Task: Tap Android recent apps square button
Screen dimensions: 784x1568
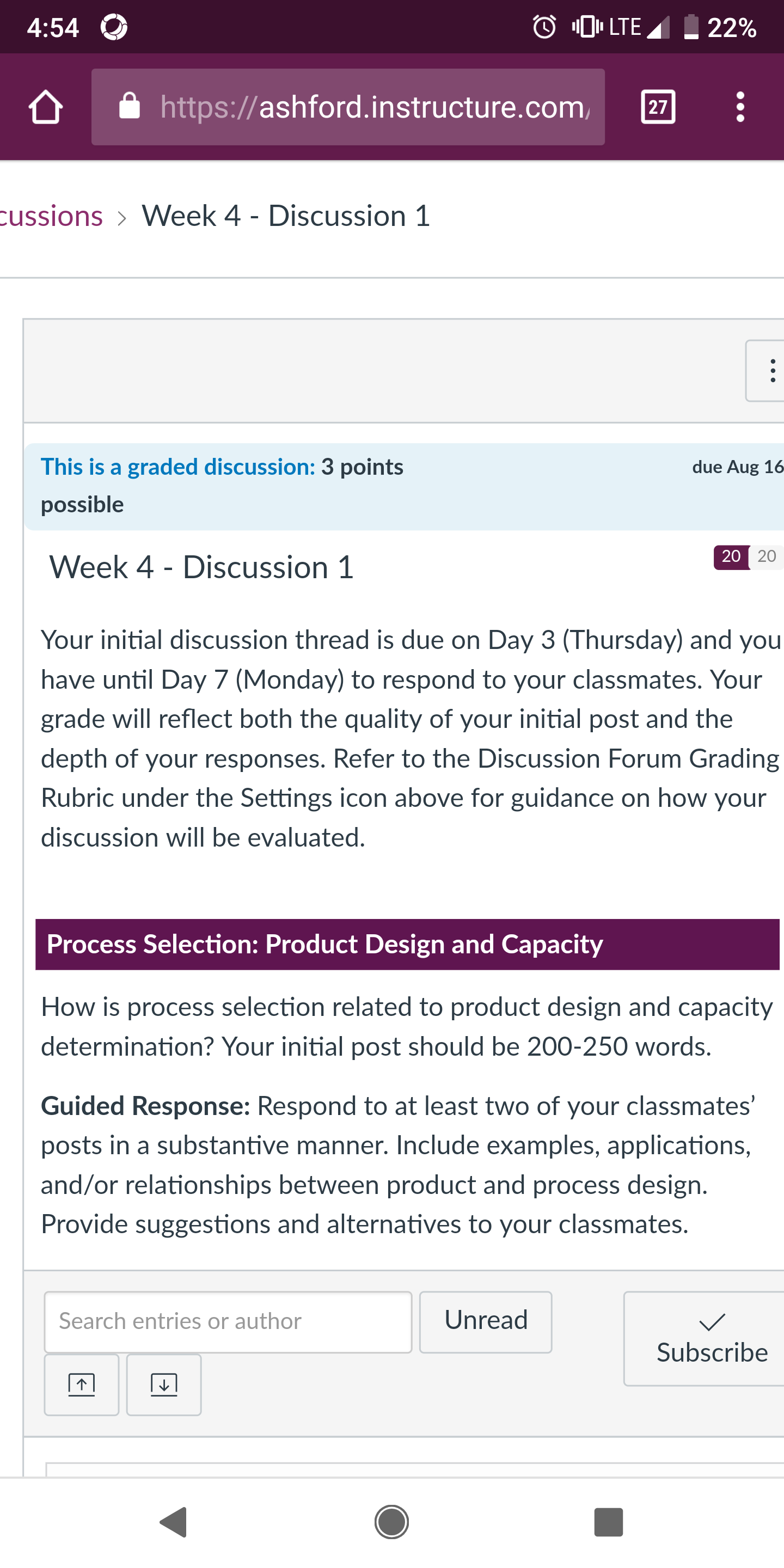Action: [608, 1522]
